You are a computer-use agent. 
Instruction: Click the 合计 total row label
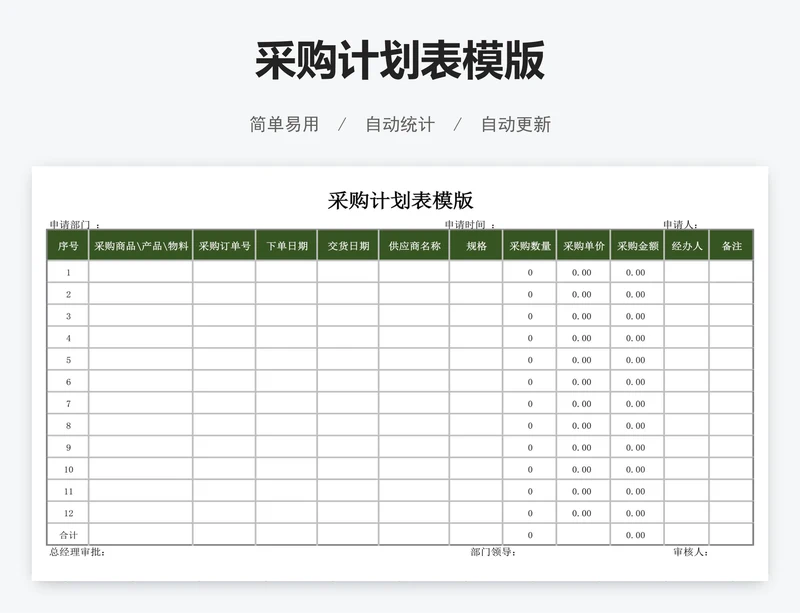(x=68, y=535)
